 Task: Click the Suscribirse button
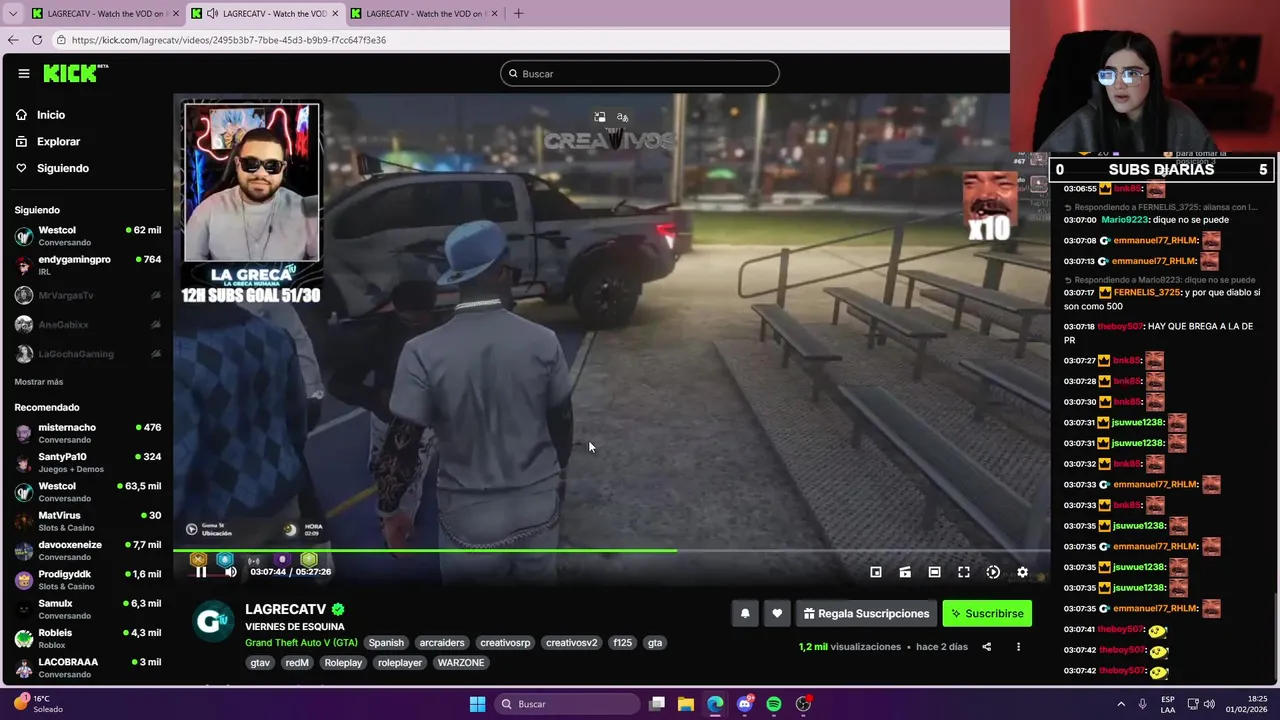click(x=987, y=614)
